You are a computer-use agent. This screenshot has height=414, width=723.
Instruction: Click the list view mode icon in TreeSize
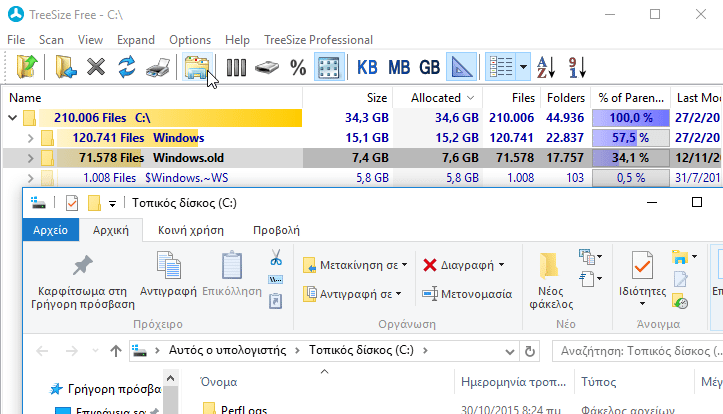click(x=501, y=67)
